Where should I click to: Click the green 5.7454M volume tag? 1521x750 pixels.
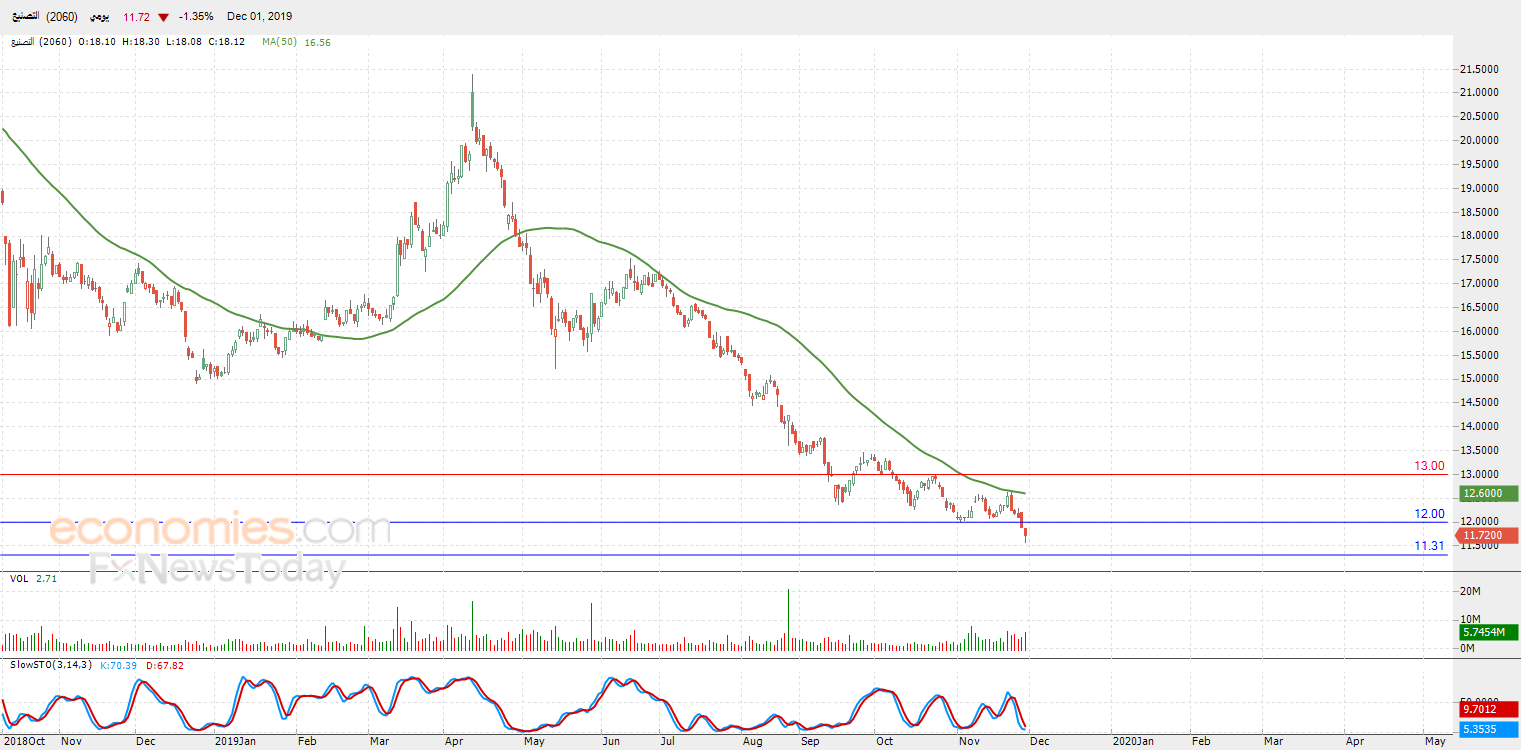click(x=1489, y=633)
